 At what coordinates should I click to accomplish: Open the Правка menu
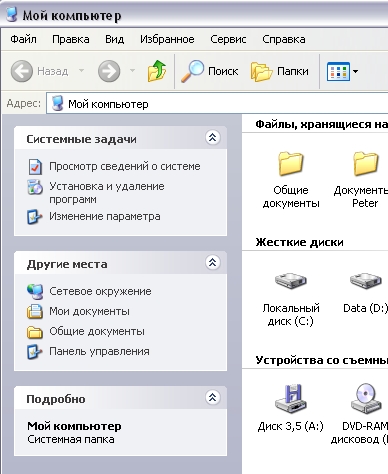point(71,39)
